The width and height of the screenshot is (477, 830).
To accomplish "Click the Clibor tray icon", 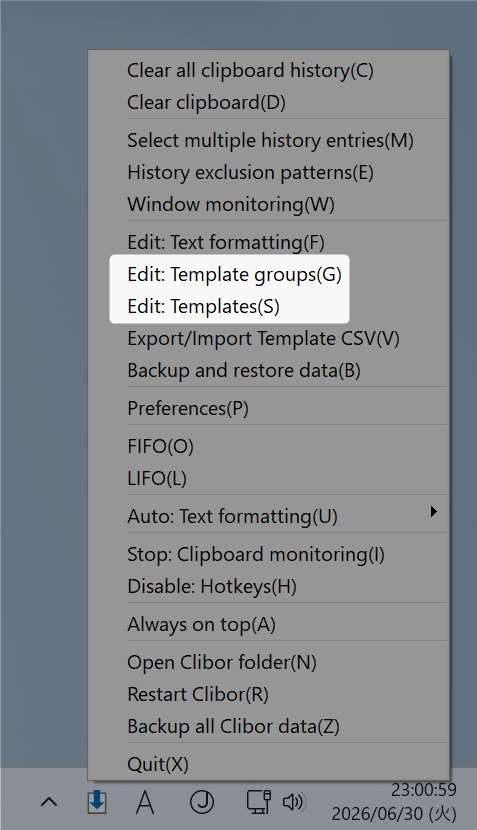I will click(97, 803).
